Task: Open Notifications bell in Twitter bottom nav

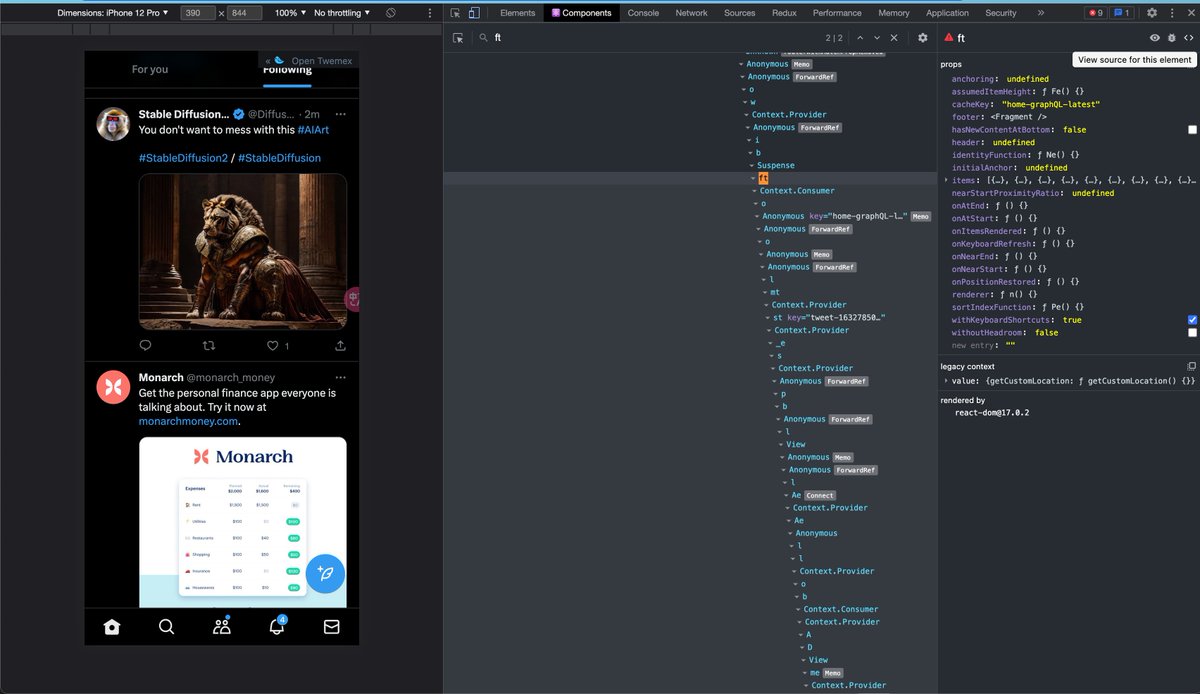Action: pyautogui.click(x=277, y=626)
